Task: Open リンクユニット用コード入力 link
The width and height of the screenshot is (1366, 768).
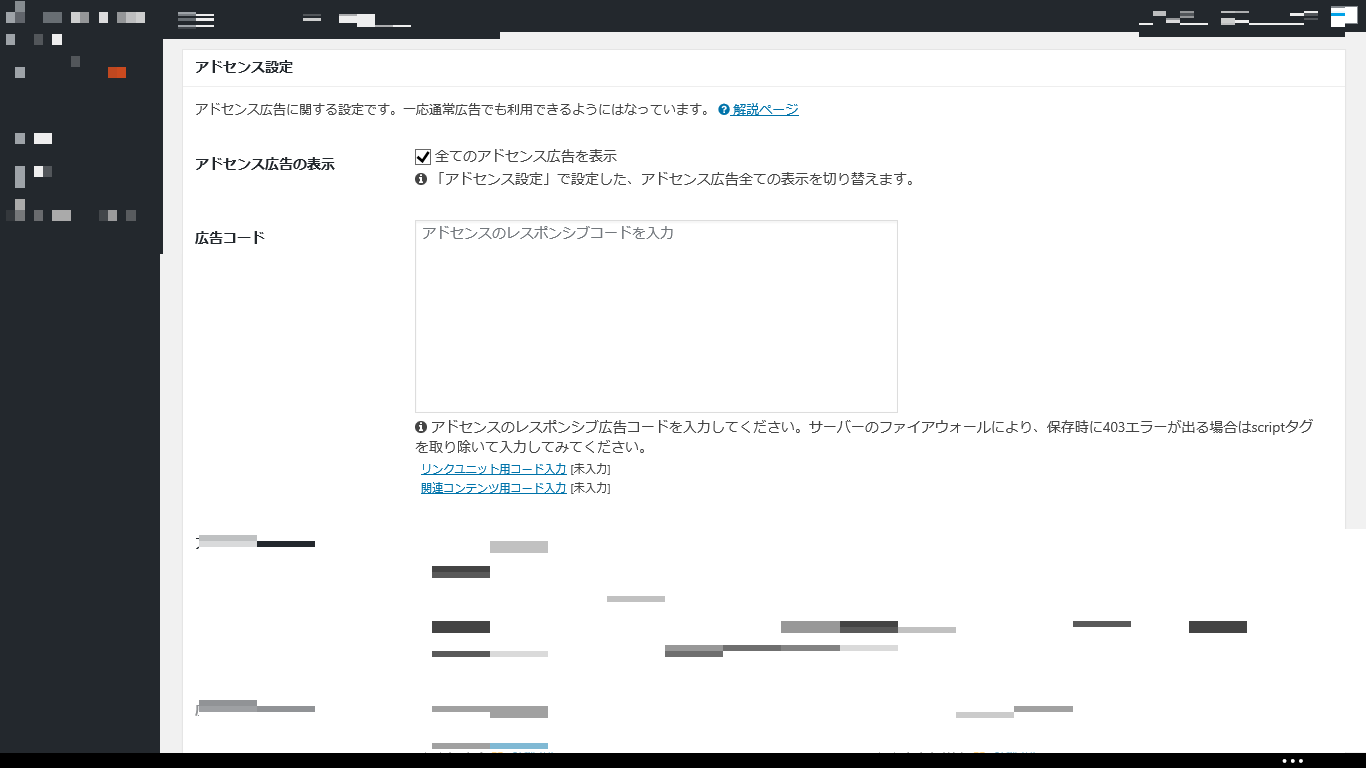Action: (493, 469)
